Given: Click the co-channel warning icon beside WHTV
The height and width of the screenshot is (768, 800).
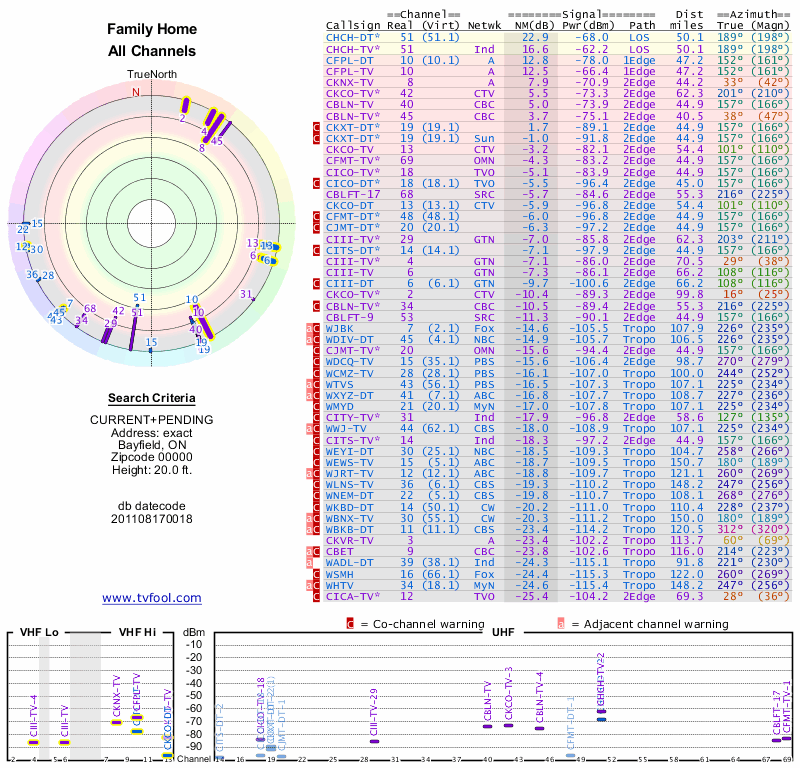Looking at the screenshot, I should (x=317, y=585).
